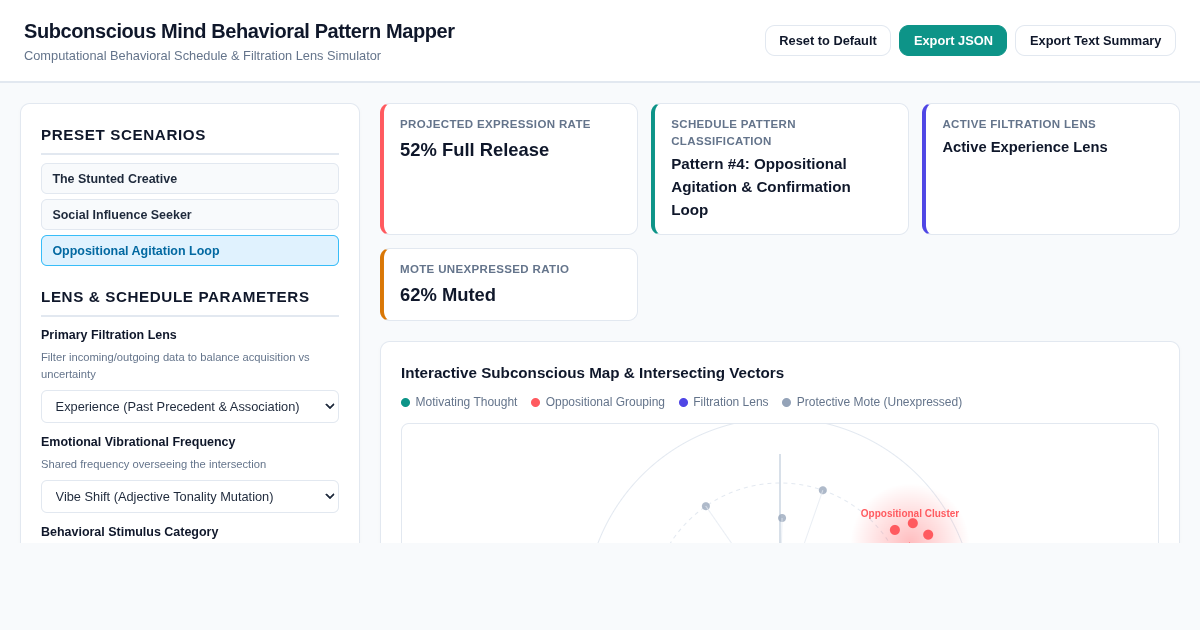Click the Active Filtration Lens card
1200x630 pixels.
coord(1051,169)
